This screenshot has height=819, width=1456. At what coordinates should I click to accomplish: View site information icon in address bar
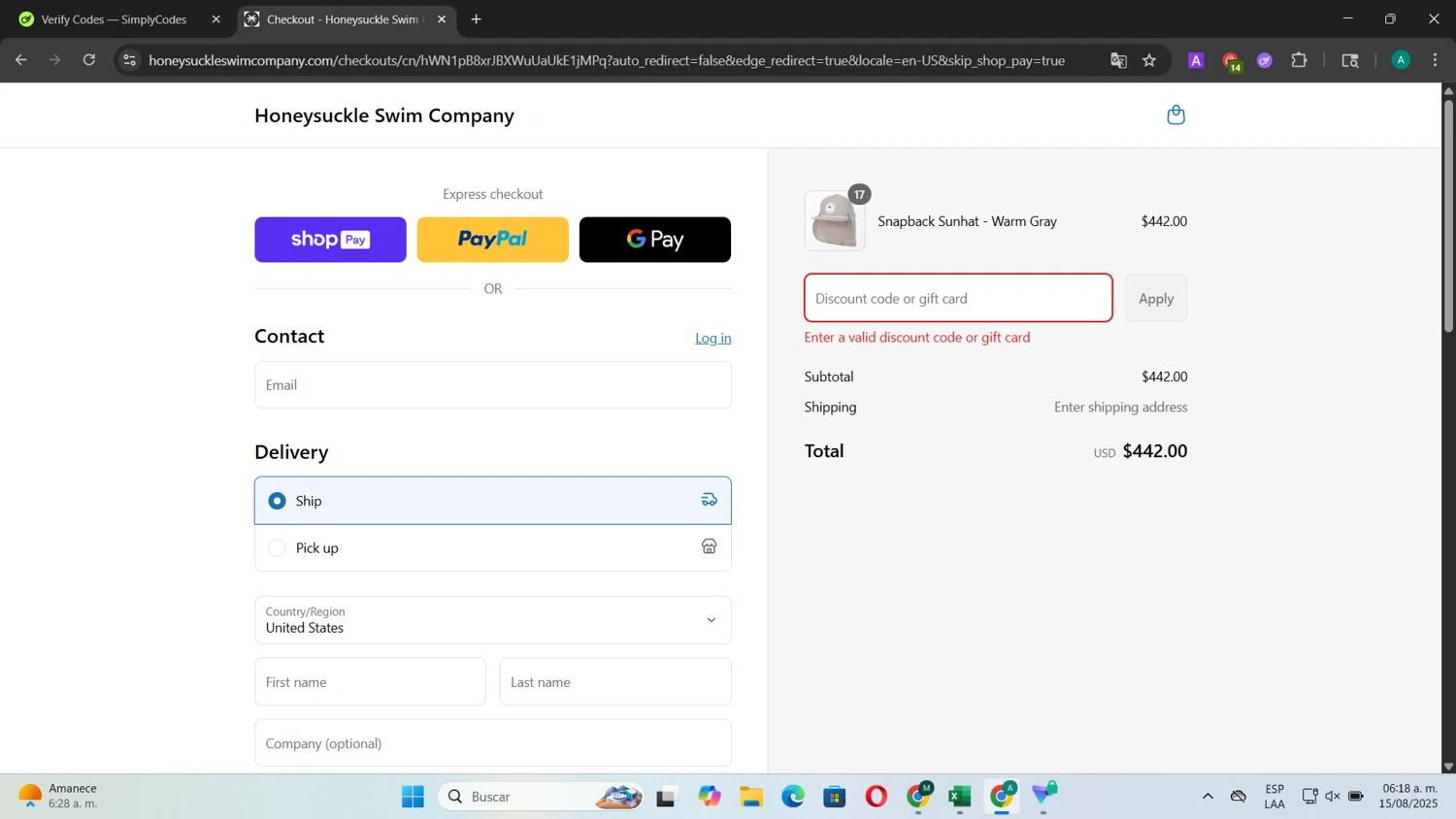click(x=129, y=60)
